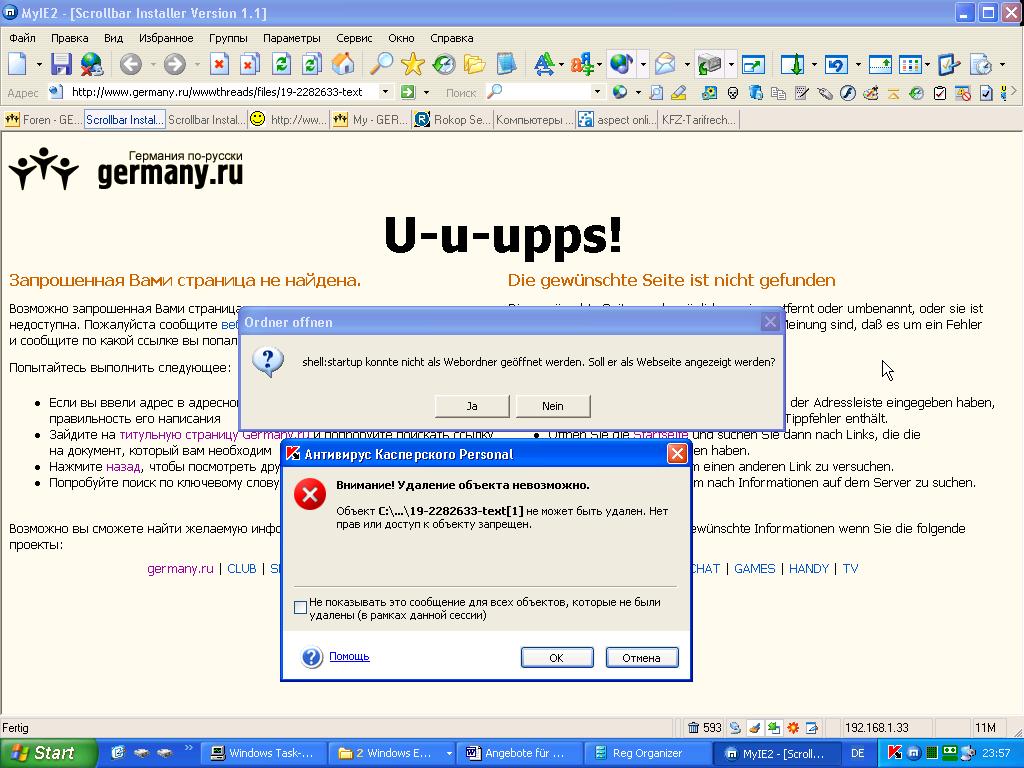This screenshot has width=1024, height=768.
Task: Follow the HANDY link
Action: pos(808,569)
